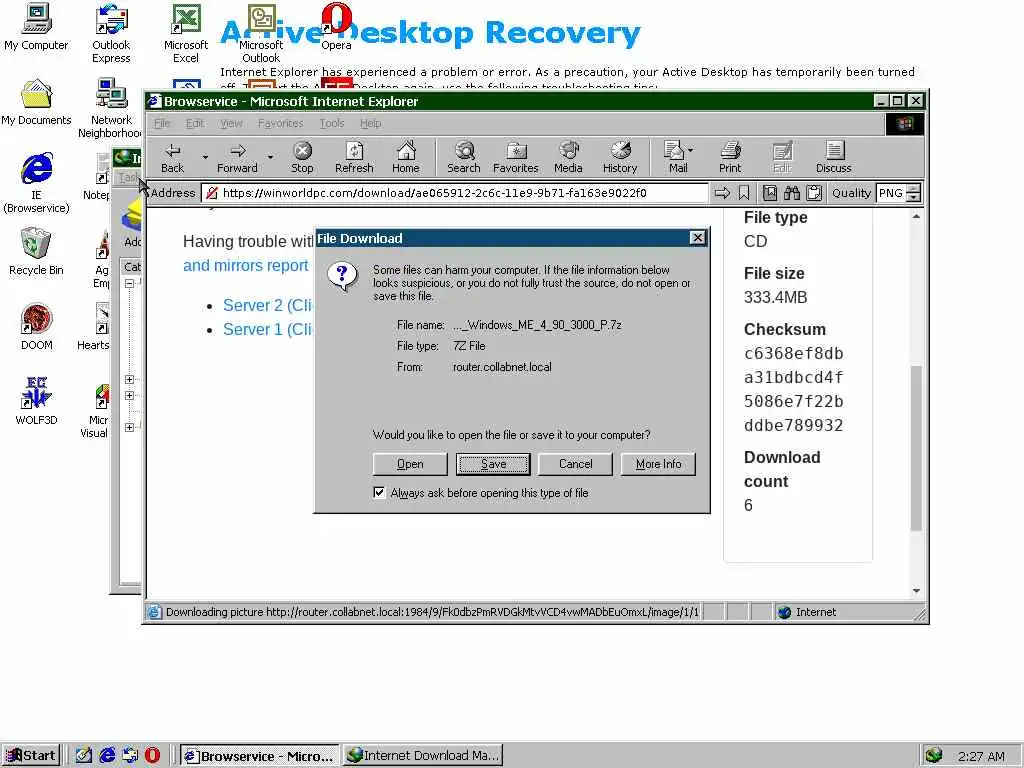Open the My Documents desktop folder
The image size is (1024, 768).
[36, 102]
